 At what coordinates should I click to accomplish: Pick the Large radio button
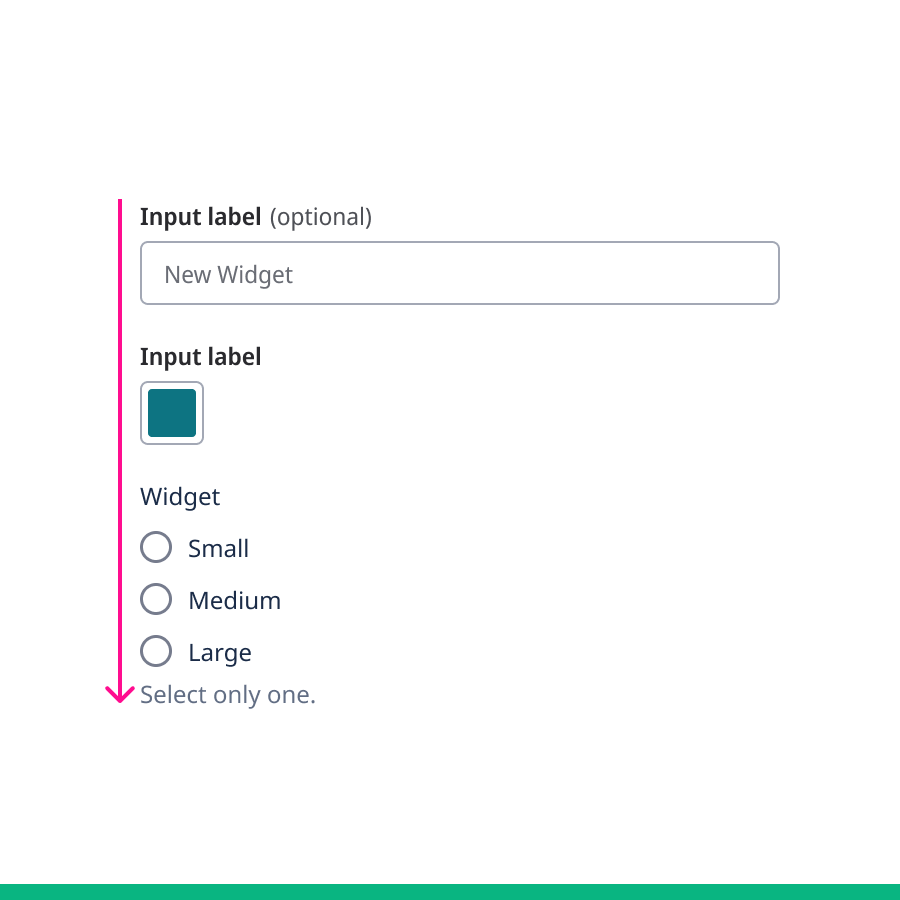pyautogui.click(x=156, y=652)
